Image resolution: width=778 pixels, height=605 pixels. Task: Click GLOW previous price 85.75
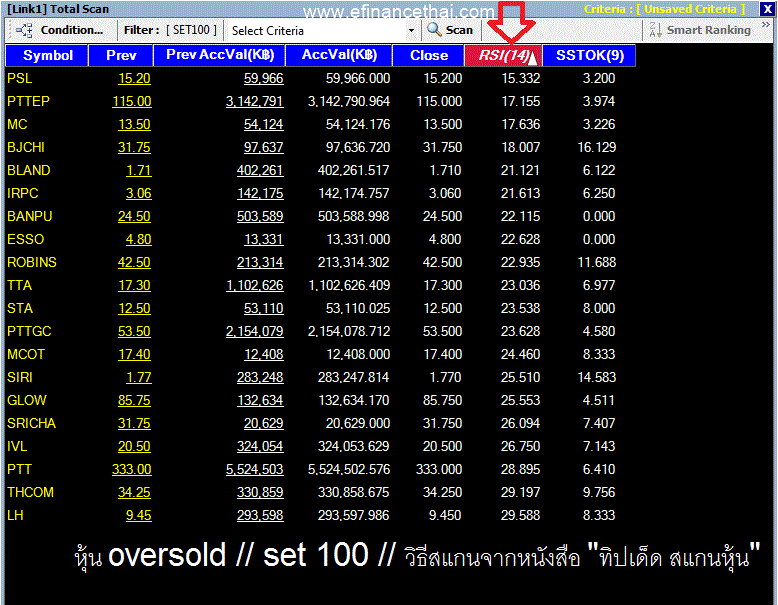[134, 400]
